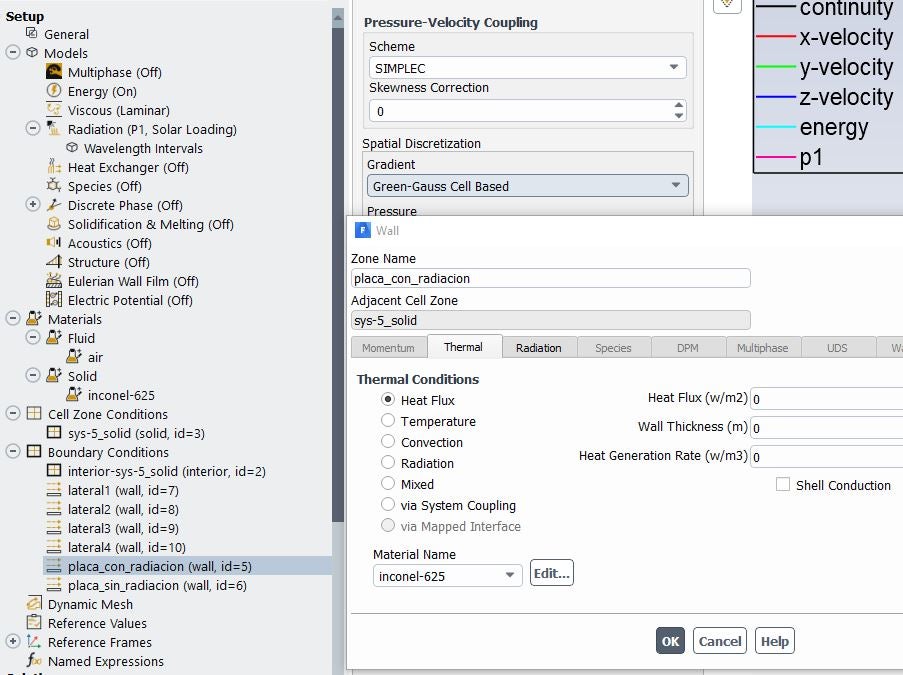Click the Energy (On) lightbulb icon
The image size is (903, 675).
pyautogui.click(x=54, y=91)
